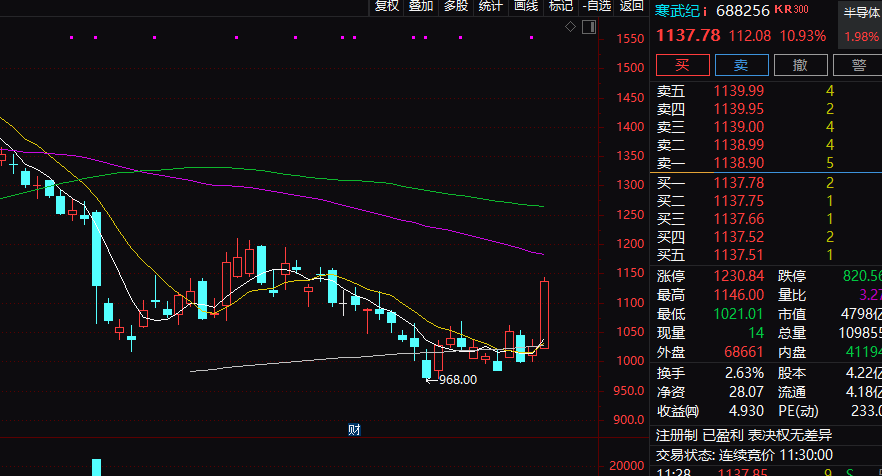
Task: Click the KR 300 badge icon
Action: 794,9
